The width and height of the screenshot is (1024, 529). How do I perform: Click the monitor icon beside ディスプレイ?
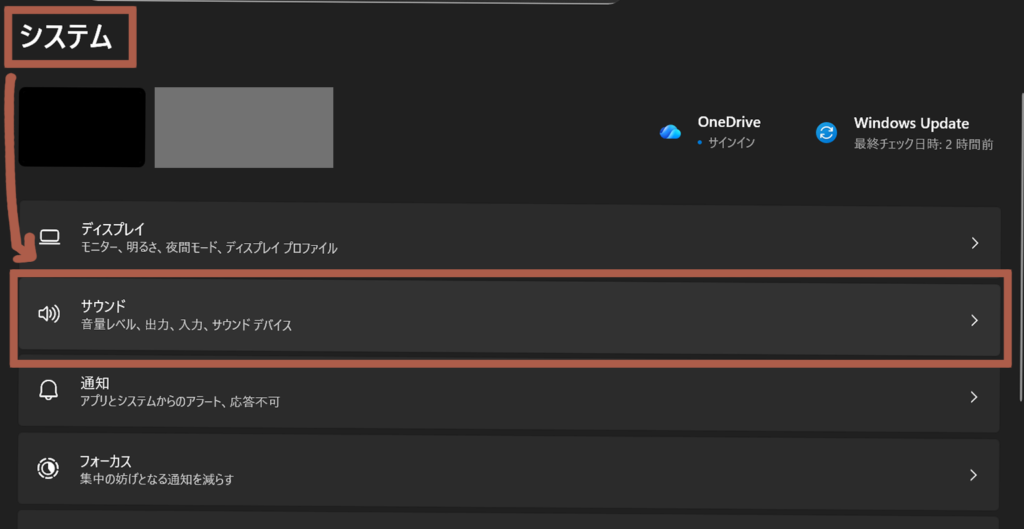tap(49, 238)
